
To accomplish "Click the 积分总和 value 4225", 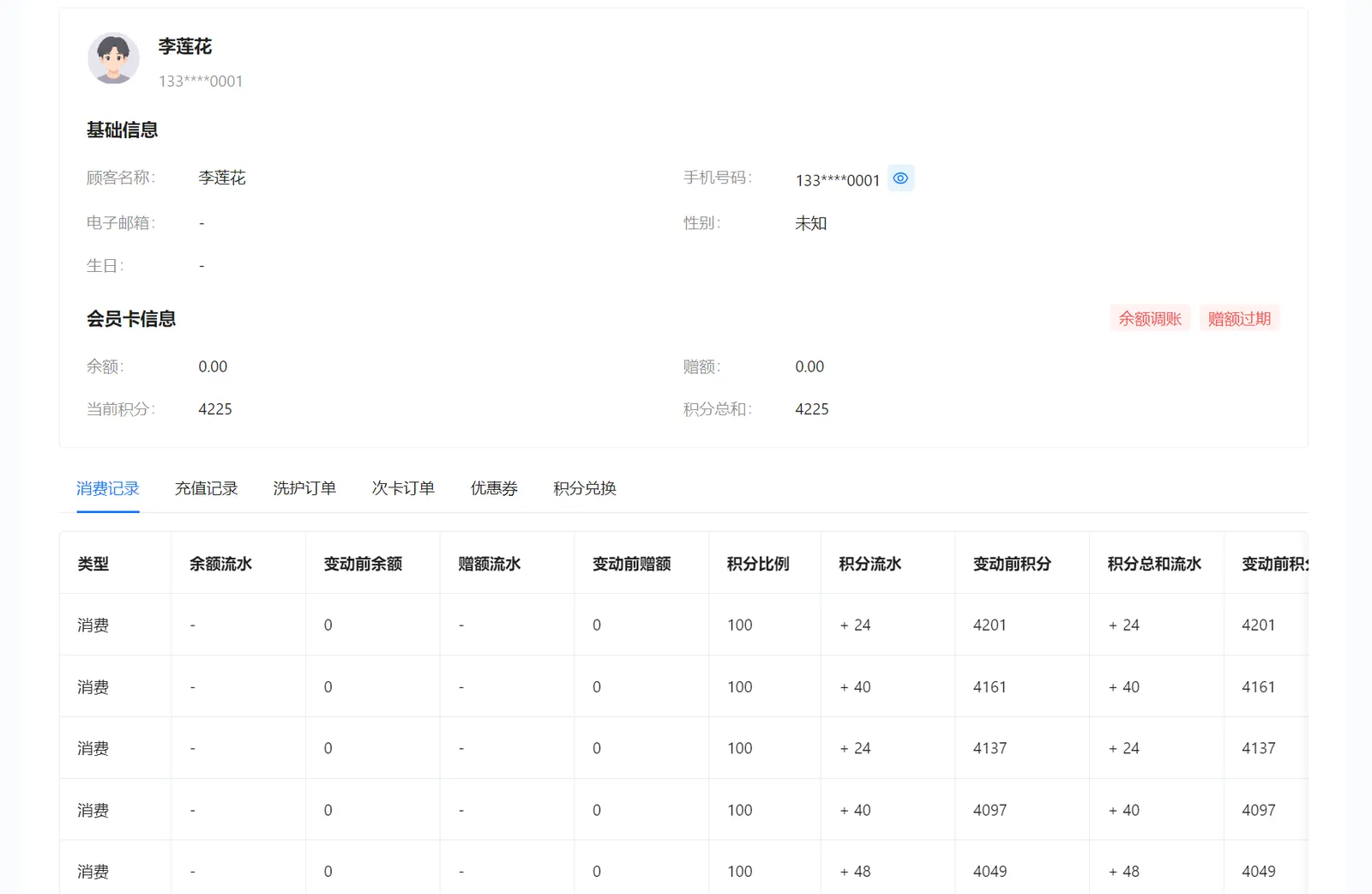I will [x=812, y=409].
